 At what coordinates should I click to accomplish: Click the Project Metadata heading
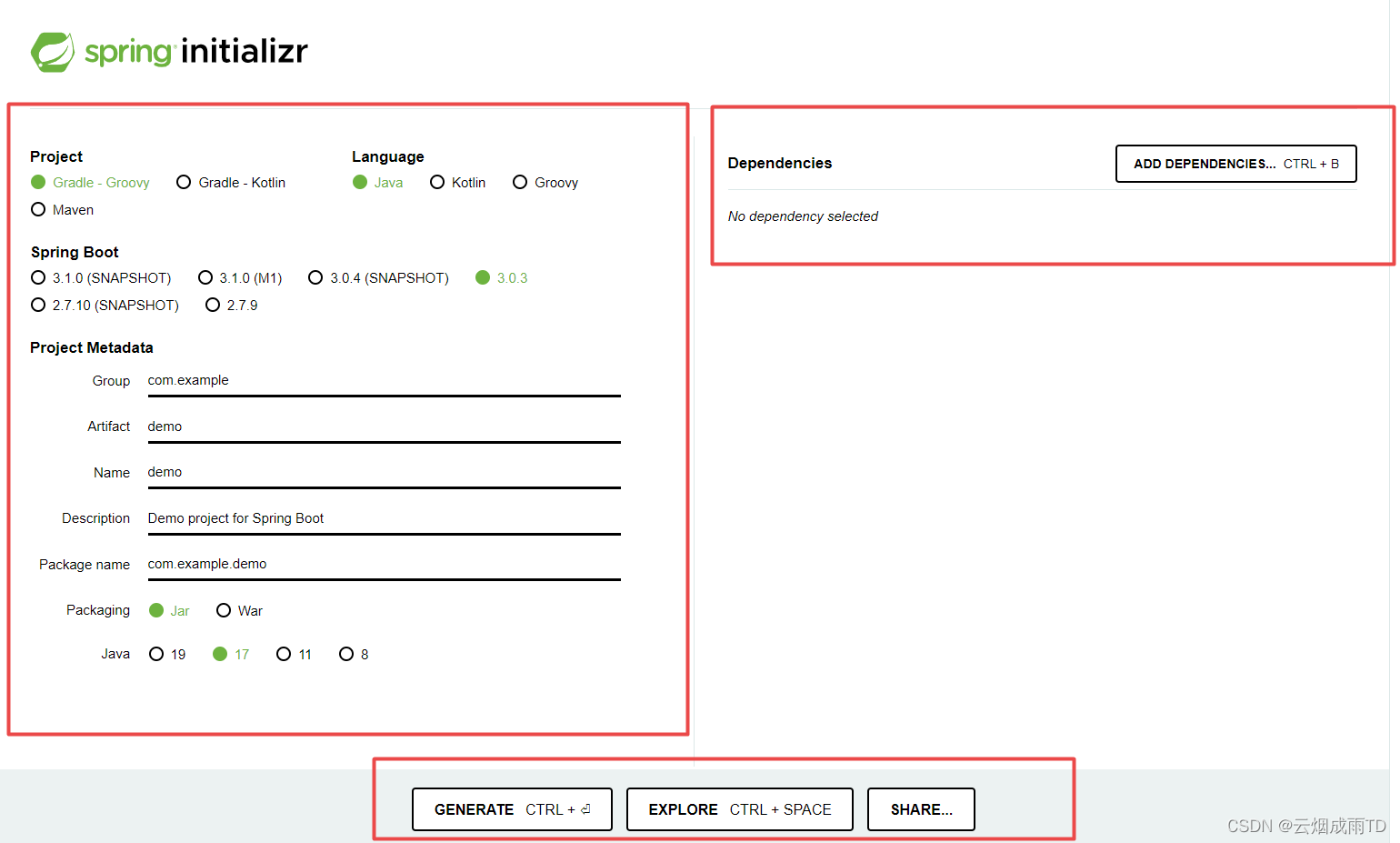tap(92, 348)
